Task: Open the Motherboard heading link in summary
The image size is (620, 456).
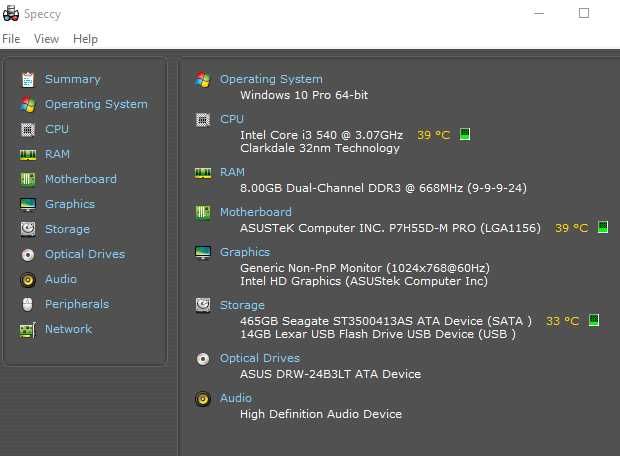Action: click(x=256, y=212)
